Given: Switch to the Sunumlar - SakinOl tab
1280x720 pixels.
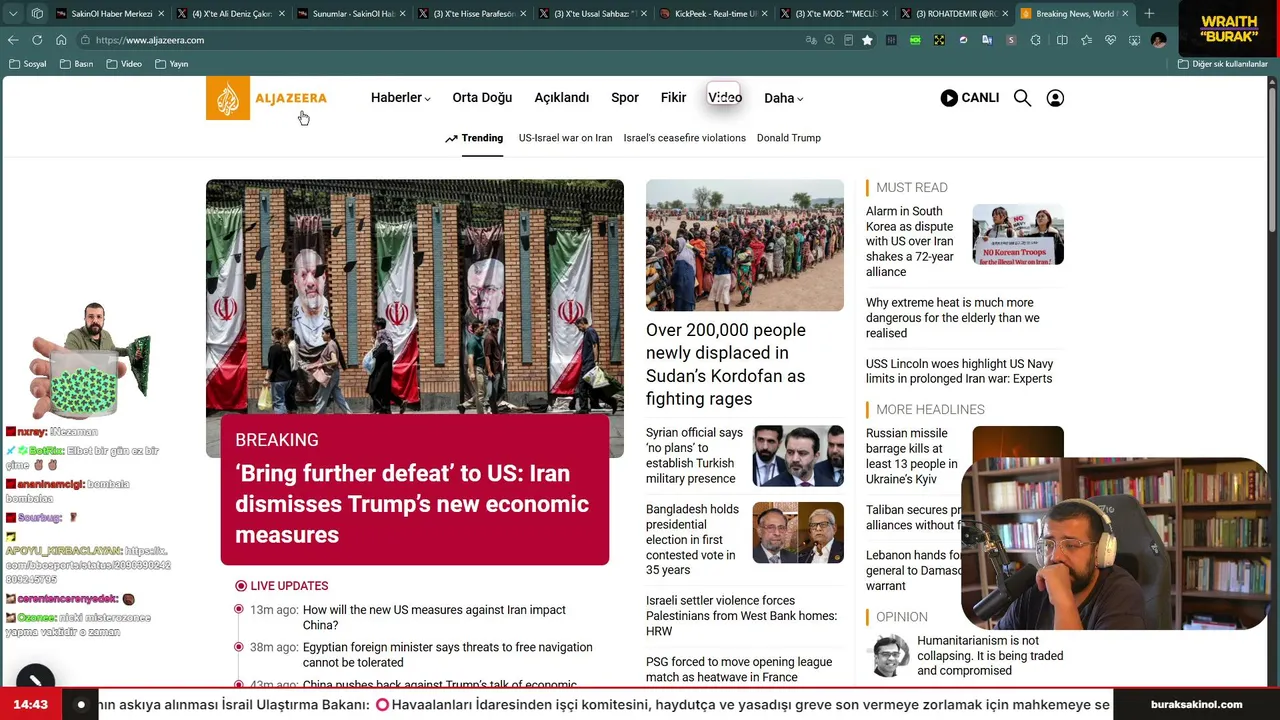Looking at the screenshot, I should point(350,14).
